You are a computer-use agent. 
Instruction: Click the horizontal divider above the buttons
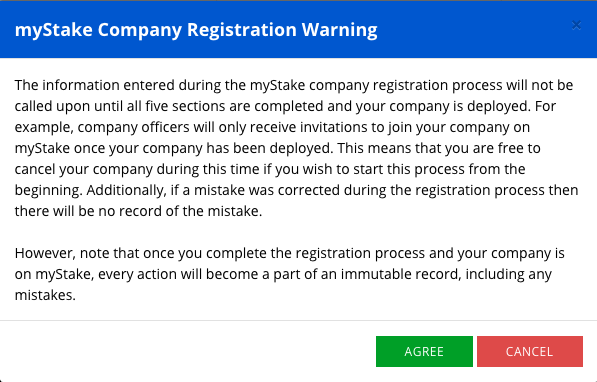click(x=298, y=320)
